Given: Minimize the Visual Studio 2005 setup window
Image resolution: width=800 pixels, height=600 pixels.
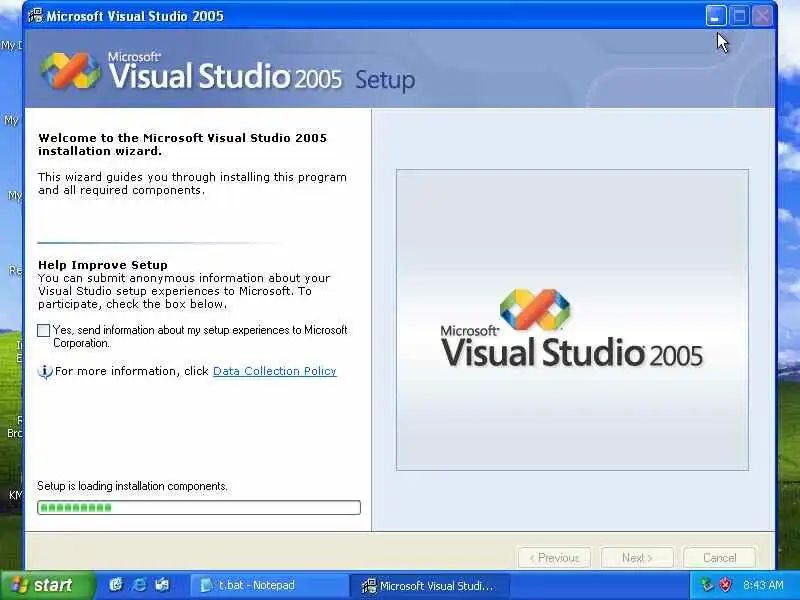Looking at the screenshot, I should pos(716,16).
